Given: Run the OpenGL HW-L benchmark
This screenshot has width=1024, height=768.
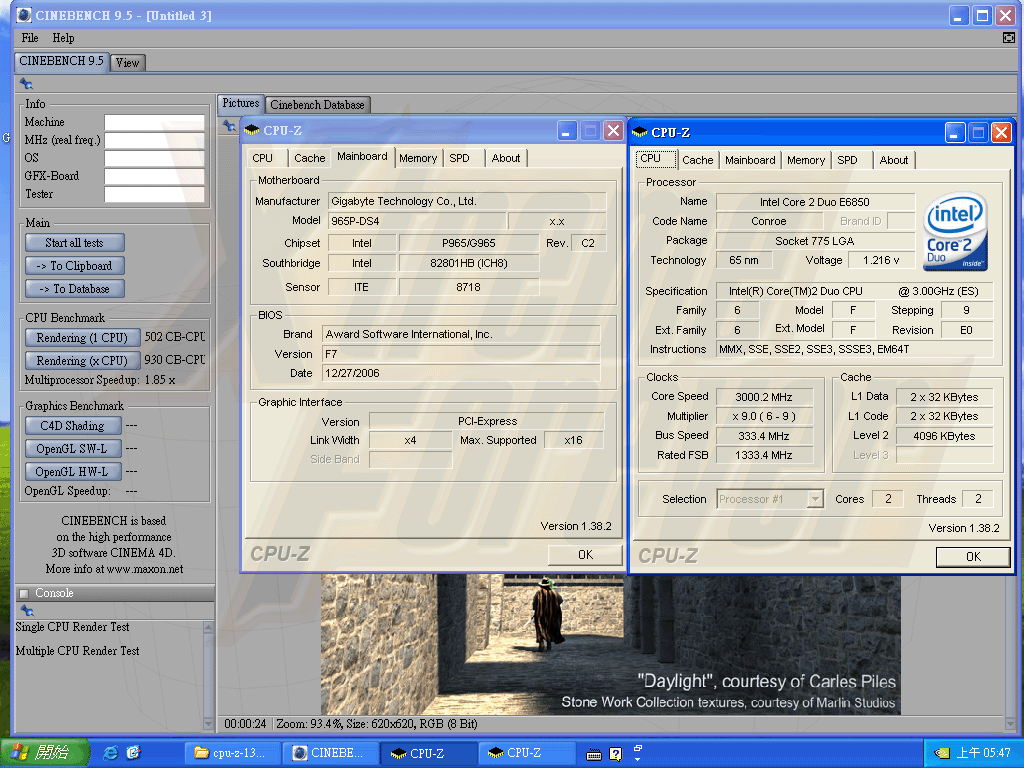Looking at the screenshot, I should pos(72,472).
